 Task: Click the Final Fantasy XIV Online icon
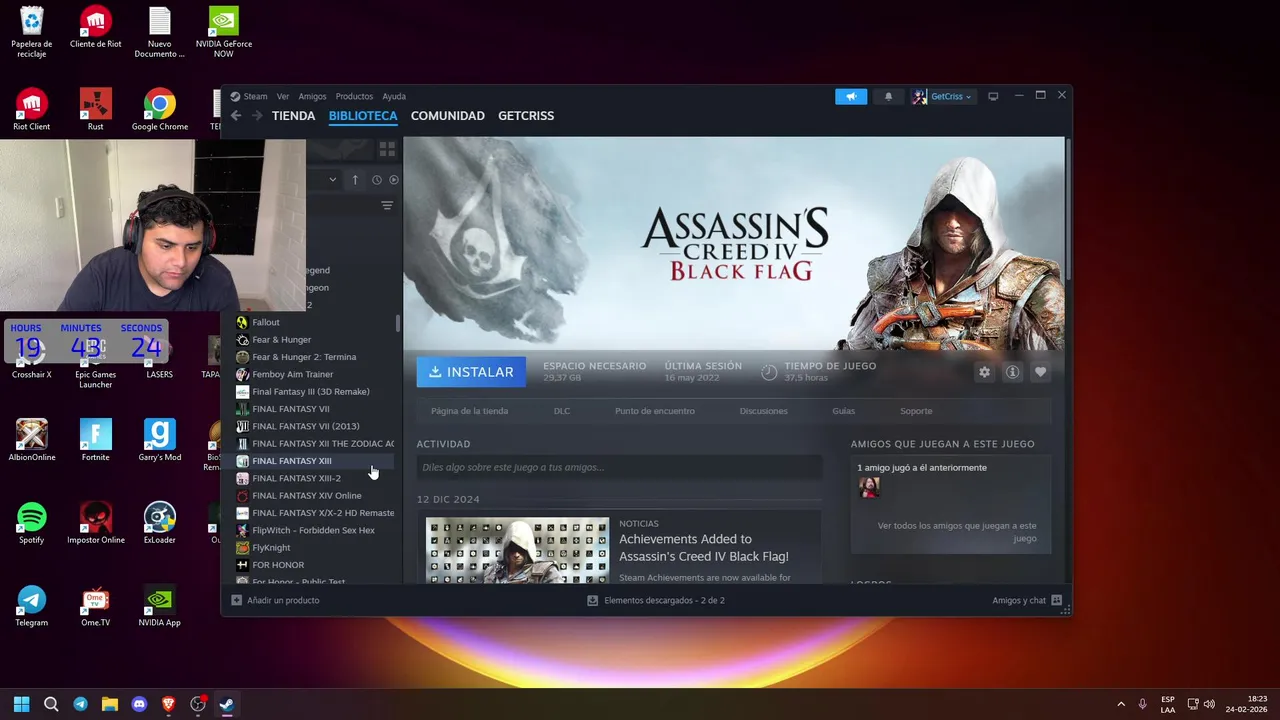coord(242,496)
